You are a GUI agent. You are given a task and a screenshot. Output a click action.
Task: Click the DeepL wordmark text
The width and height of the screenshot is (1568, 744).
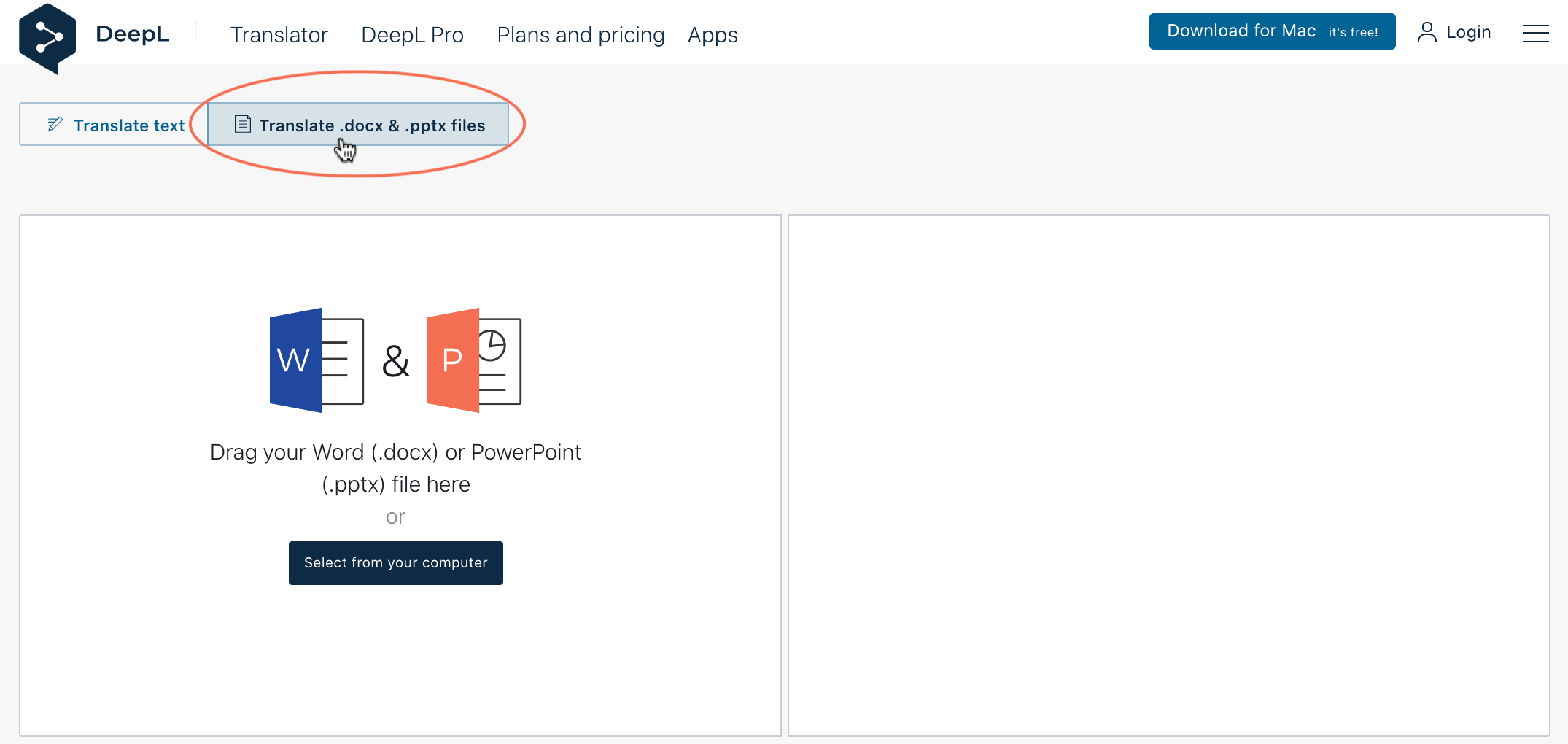pyautogui.click(x=132, y=34)
